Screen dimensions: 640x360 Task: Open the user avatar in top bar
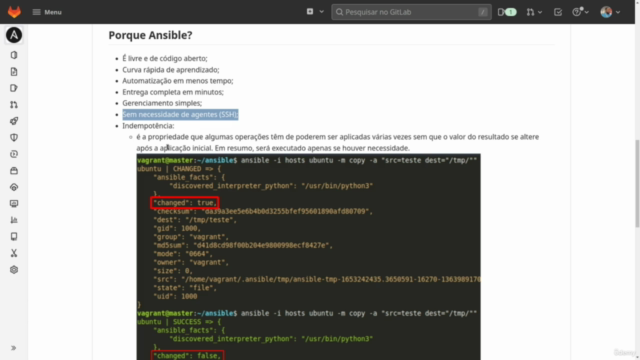606,12
